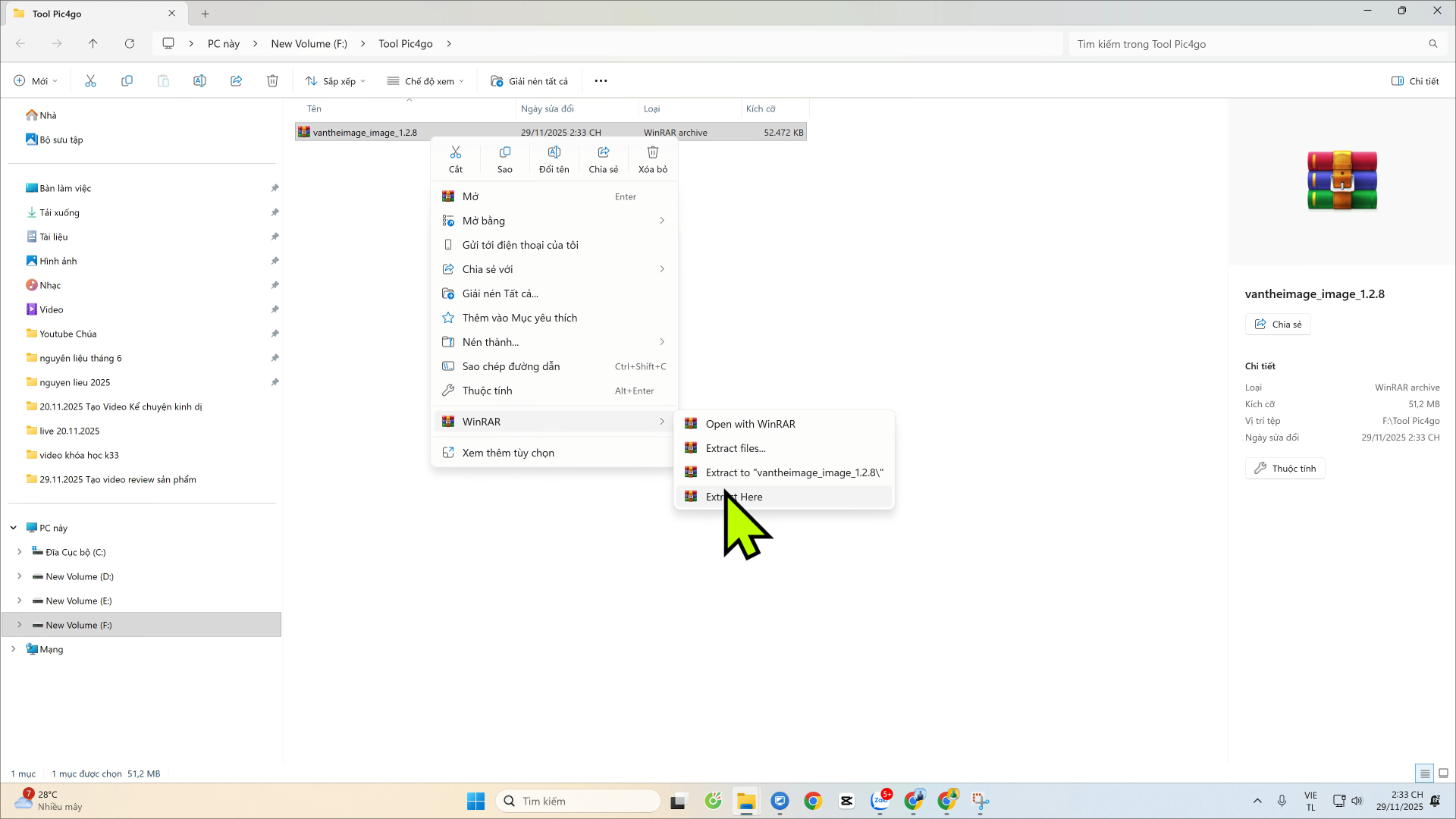The height and width of the screenshot is (819, 1456).
Task: Click the Xóa bỏ delete icon
Action: (x=653, y=159)
